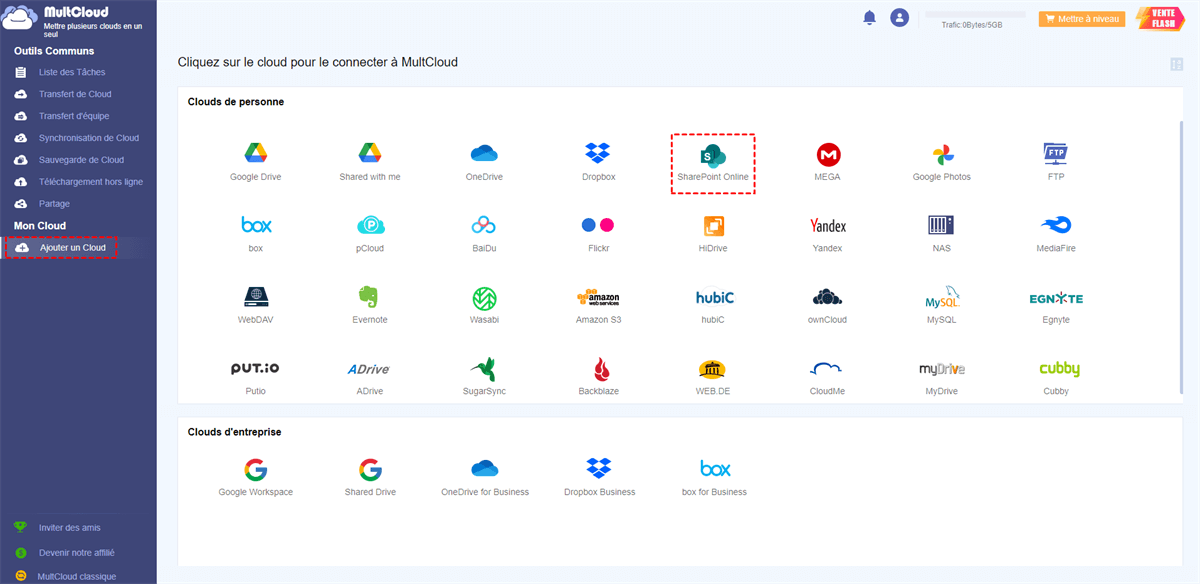The height and width of the screenshot is (584, 1200).
Task: Select the Shared with me cloud
Action: click(x=370, y=163)
